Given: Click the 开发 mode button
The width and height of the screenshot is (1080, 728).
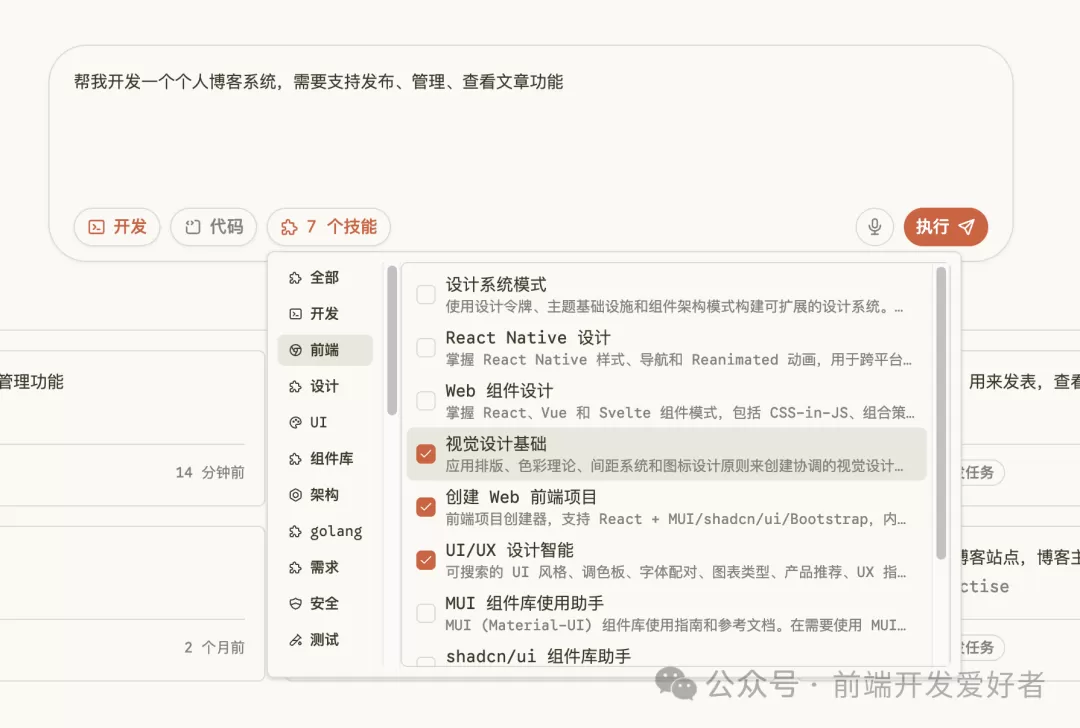Looking at the screenshot, I should coord(117,227).
